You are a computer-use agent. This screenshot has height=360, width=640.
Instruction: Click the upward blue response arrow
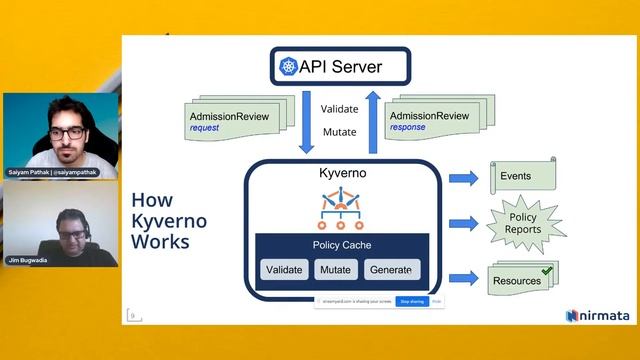(373, 122)
